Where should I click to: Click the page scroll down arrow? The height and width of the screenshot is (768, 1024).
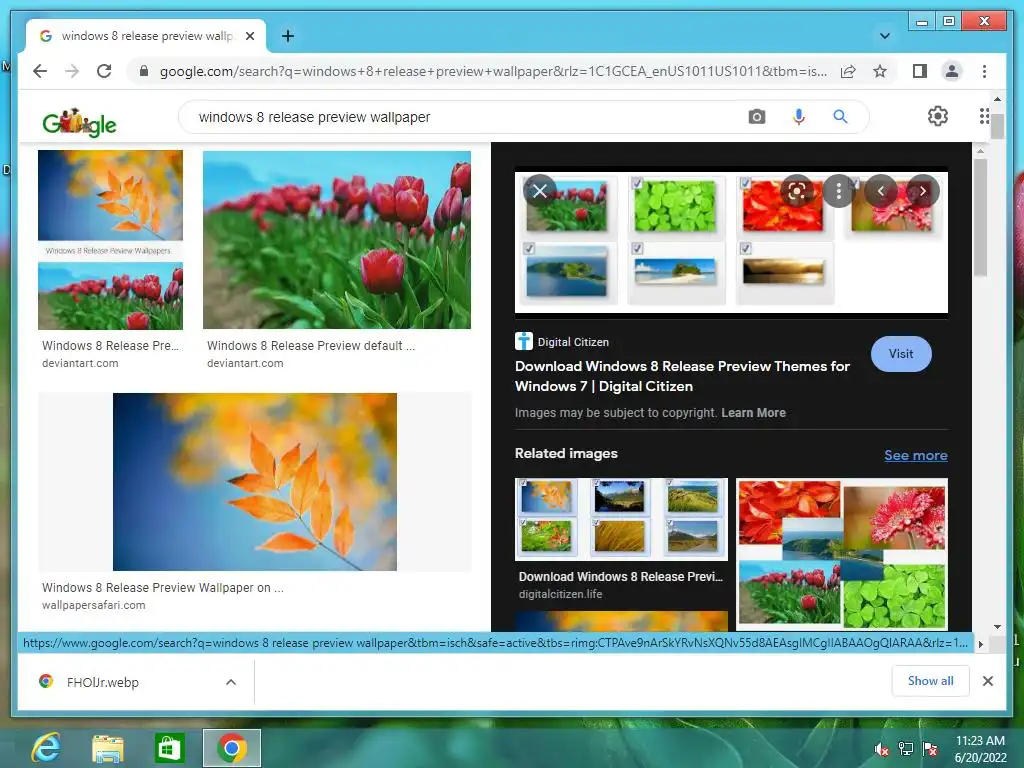(x=997, y=626)
